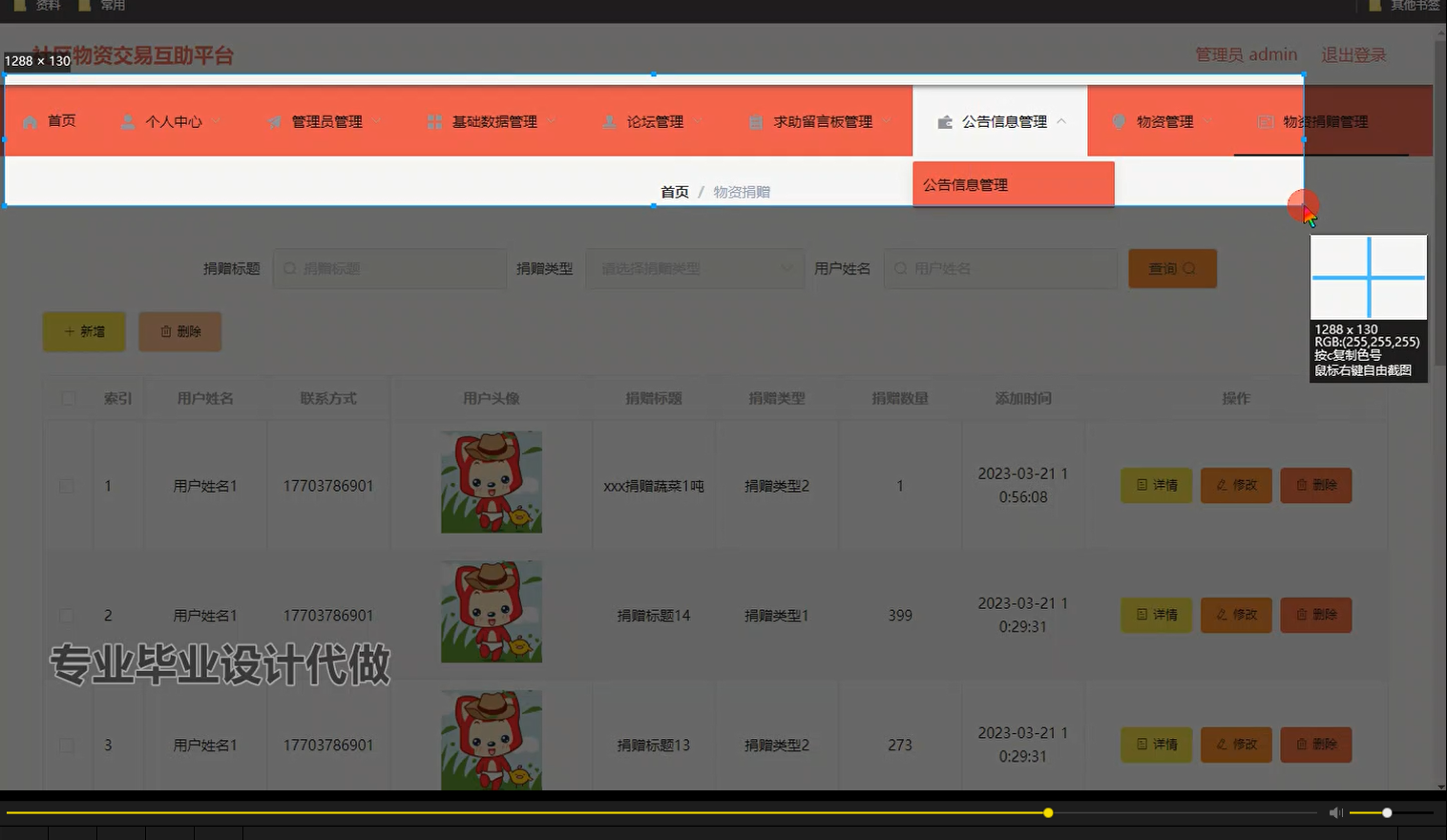Click the icon beside 物资管理
The height and width of the screenshot is (840, 1447).
[x=1120, y=121]
